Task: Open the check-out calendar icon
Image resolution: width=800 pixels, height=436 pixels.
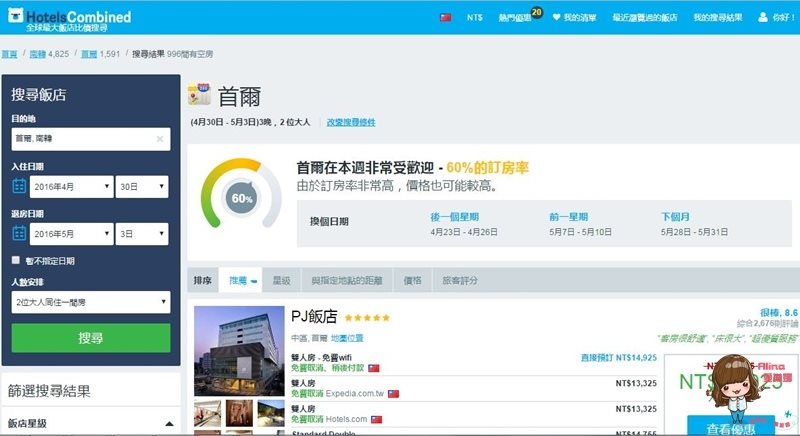Action: (x=19, y=233)
